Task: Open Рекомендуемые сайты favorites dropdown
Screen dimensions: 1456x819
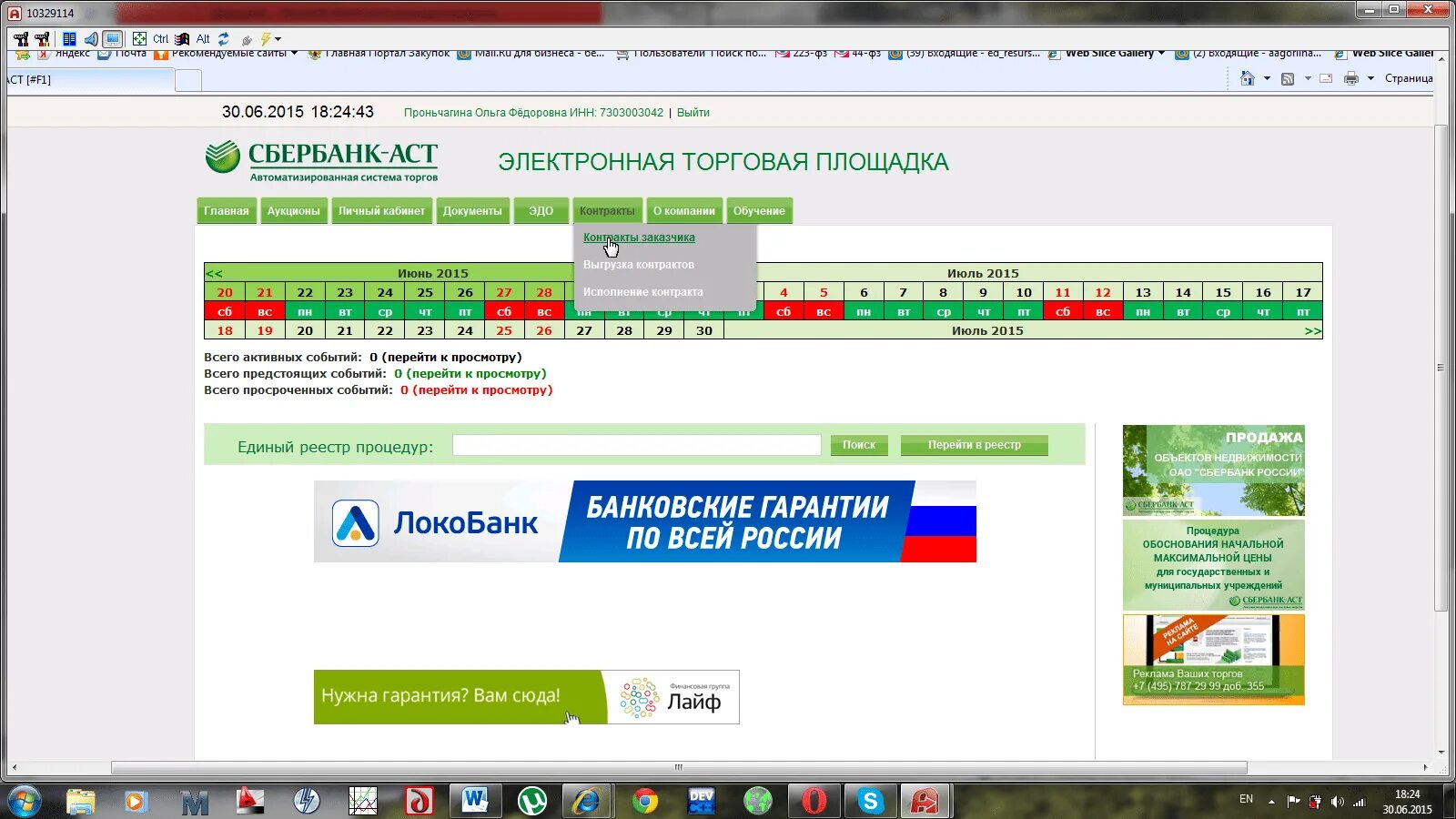Action: pyautogui.click(x=294, y=54)
